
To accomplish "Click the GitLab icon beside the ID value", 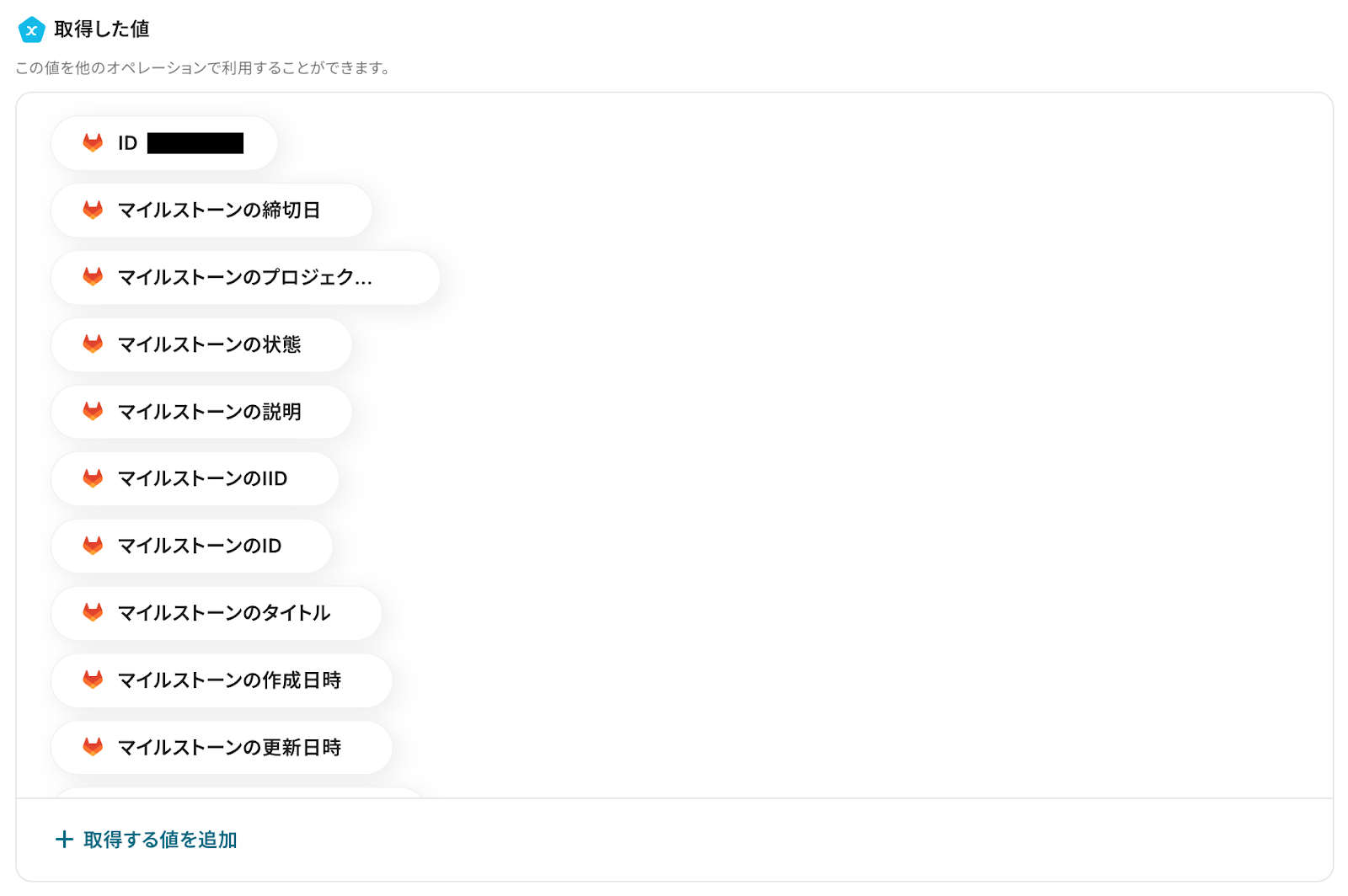I will click(x=93, y=143).
